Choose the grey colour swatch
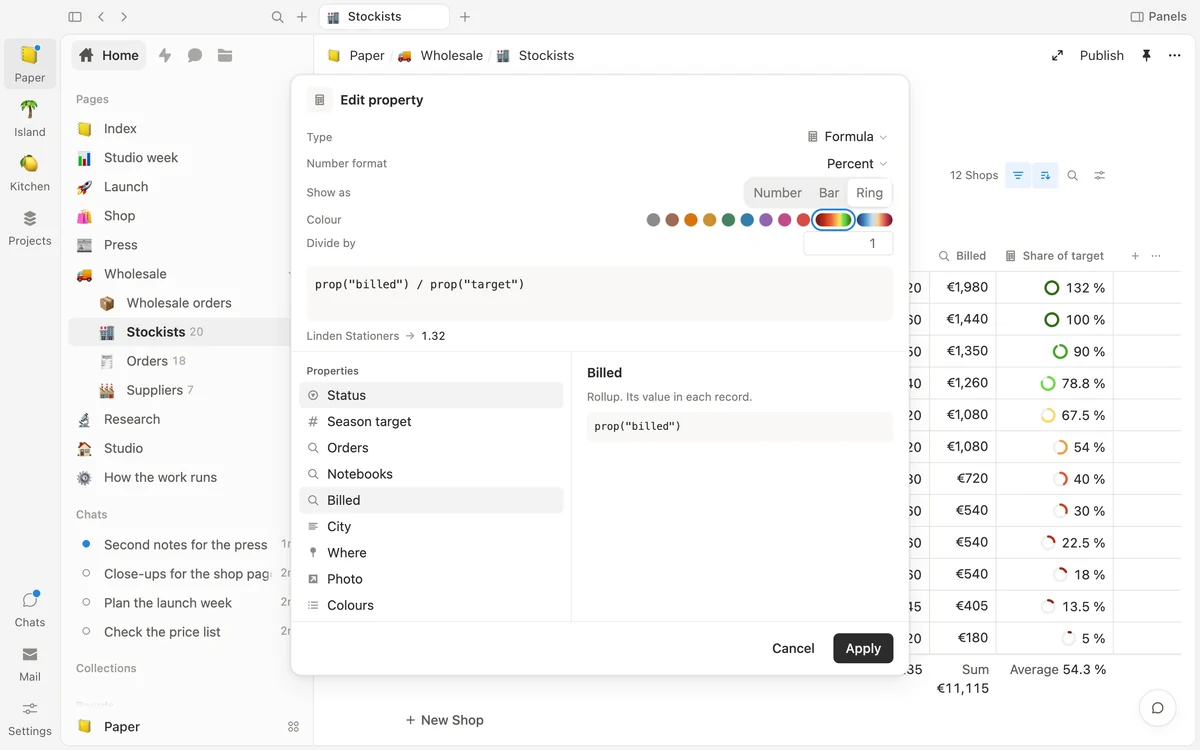 (653, 220)
